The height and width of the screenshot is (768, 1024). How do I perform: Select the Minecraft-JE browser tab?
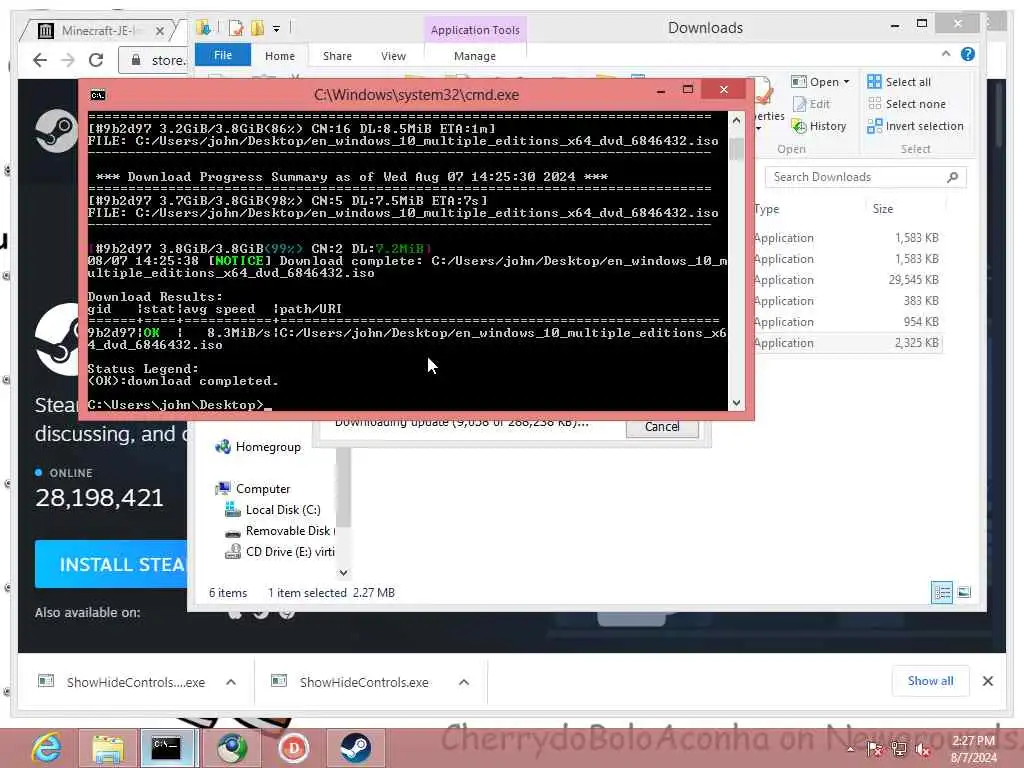98,31
